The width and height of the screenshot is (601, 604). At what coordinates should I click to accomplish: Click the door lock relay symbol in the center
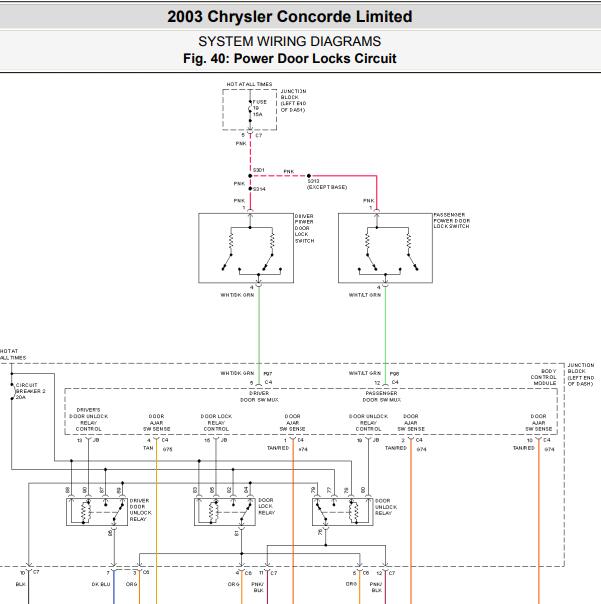[x=225, y=512]
